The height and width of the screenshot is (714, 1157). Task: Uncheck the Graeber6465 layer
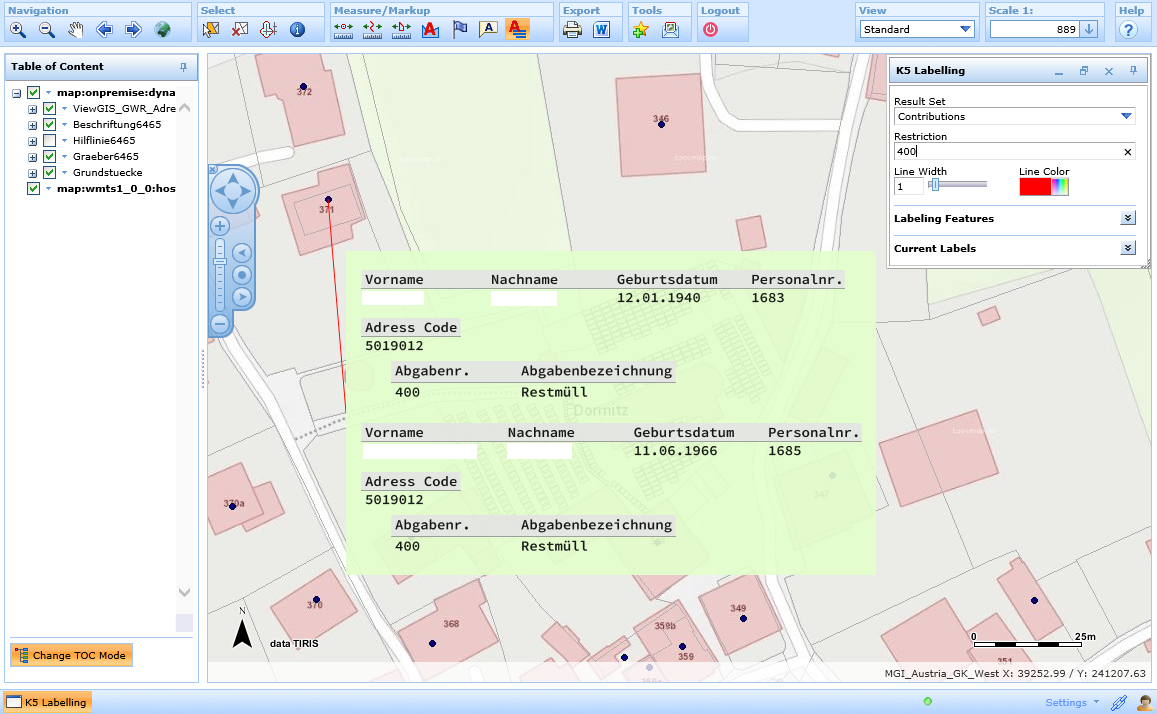[49, 157]
